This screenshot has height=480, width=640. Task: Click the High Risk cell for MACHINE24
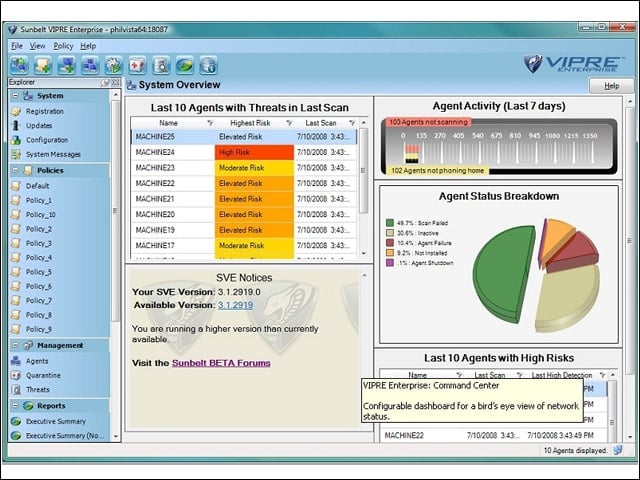tap(254, 152)
